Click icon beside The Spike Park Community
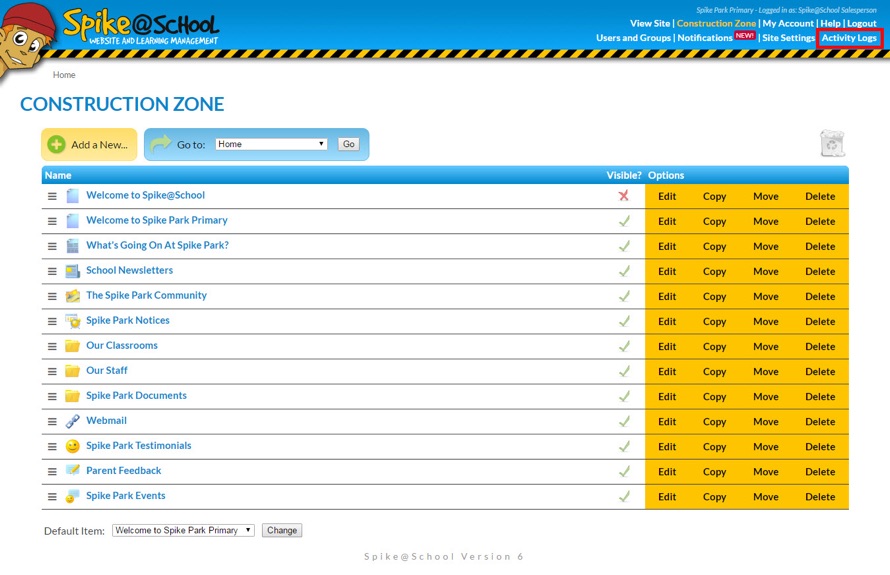Screen dimensions: 890x575 point(73,296)
